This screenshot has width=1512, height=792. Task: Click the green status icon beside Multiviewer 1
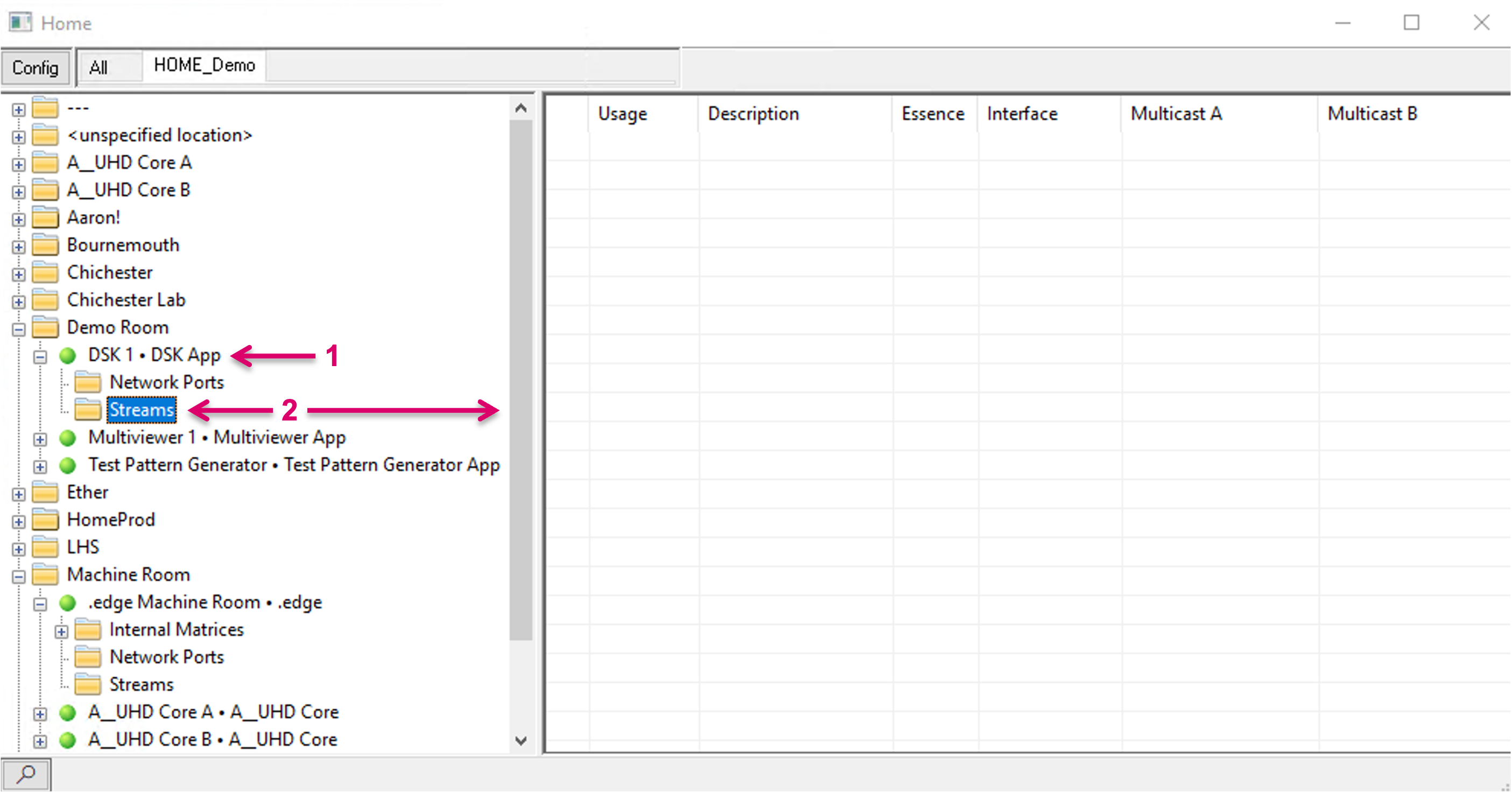point(68,437)
